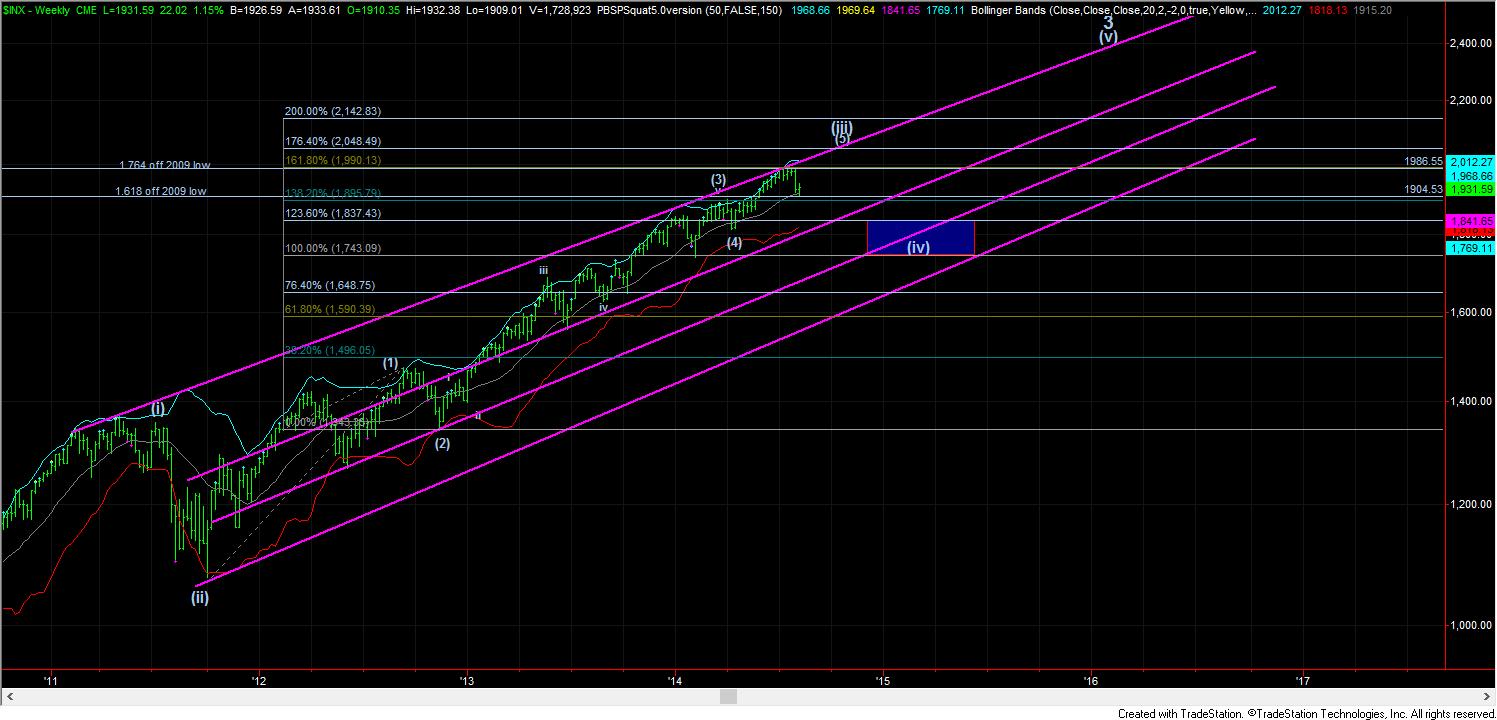
Task: Click the 1,400.00 price axis label
Action: pyautogui.click(x=1469, y=401)
